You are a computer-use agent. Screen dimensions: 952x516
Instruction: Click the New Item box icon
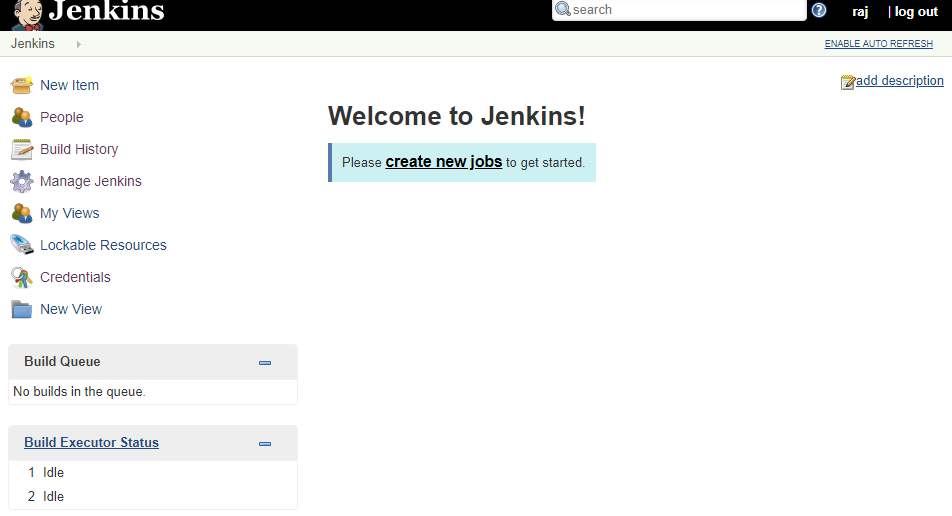tap(22, 86)
